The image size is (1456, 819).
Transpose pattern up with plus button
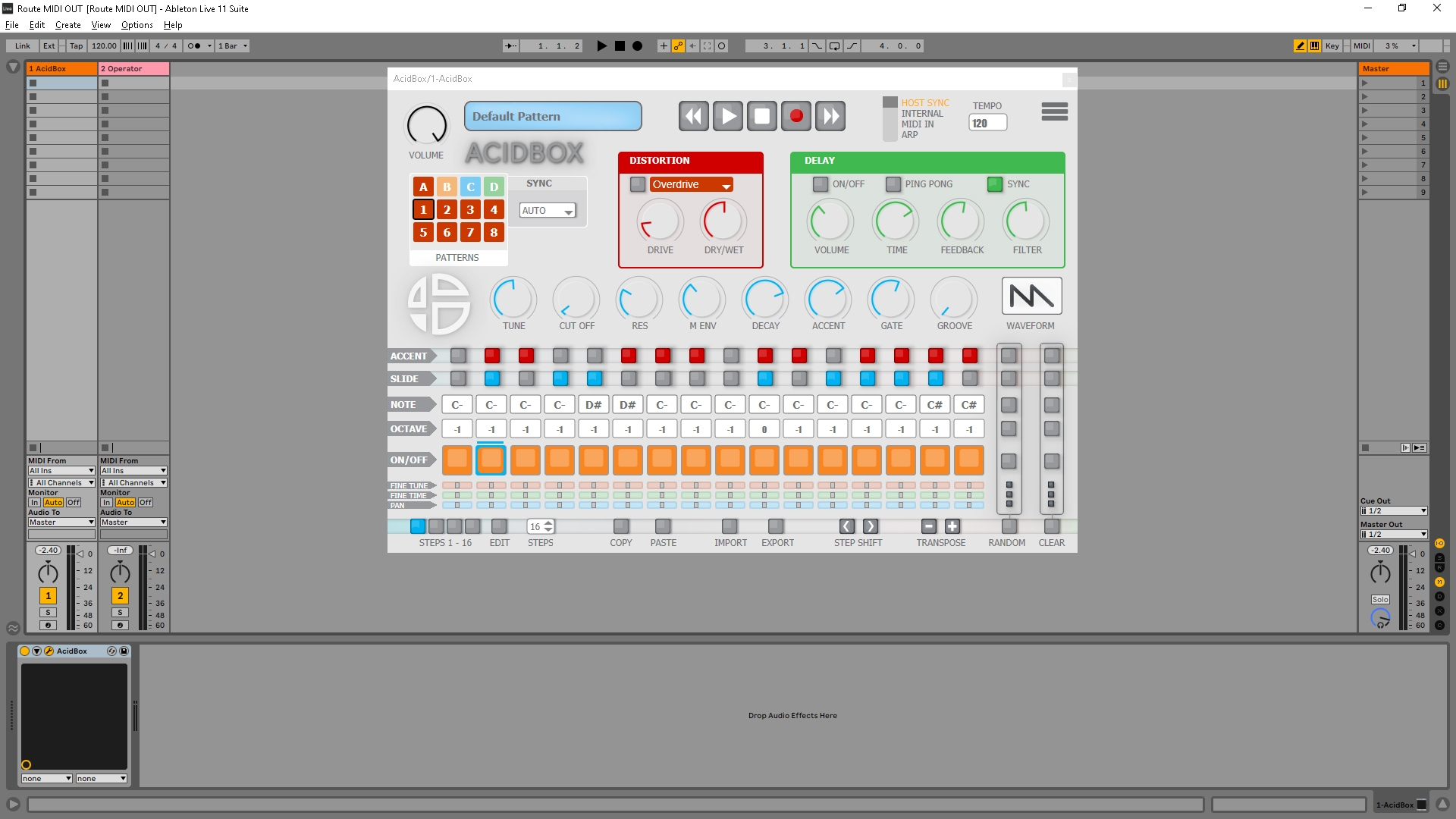click(x=952, y=526)
